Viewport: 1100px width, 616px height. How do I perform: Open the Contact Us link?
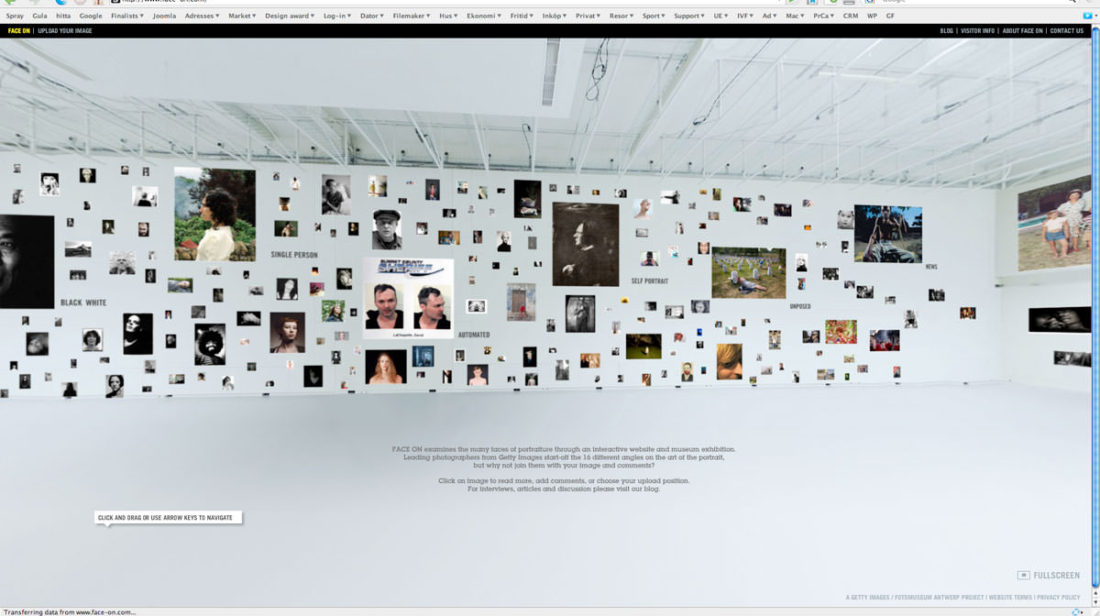click(x=1066, y=31)
